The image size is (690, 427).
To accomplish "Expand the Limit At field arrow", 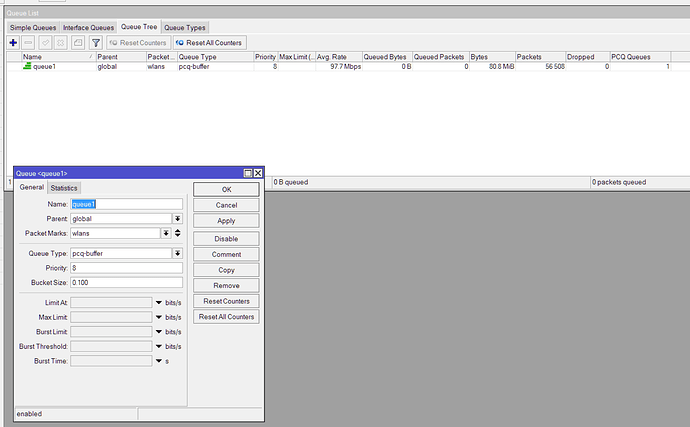I will coord(159,302).
